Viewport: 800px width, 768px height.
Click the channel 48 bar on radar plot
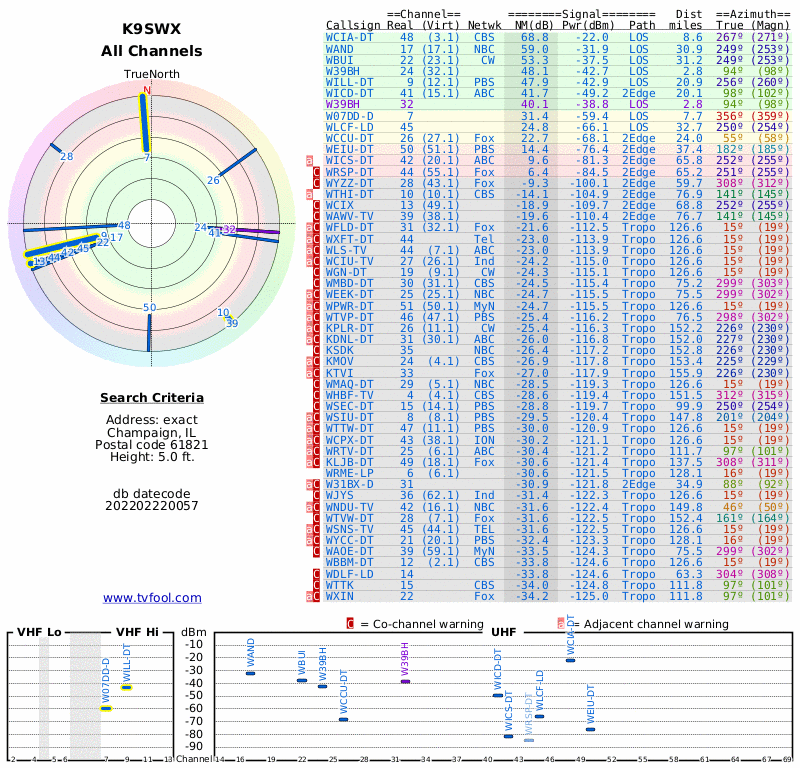[71, 228]
